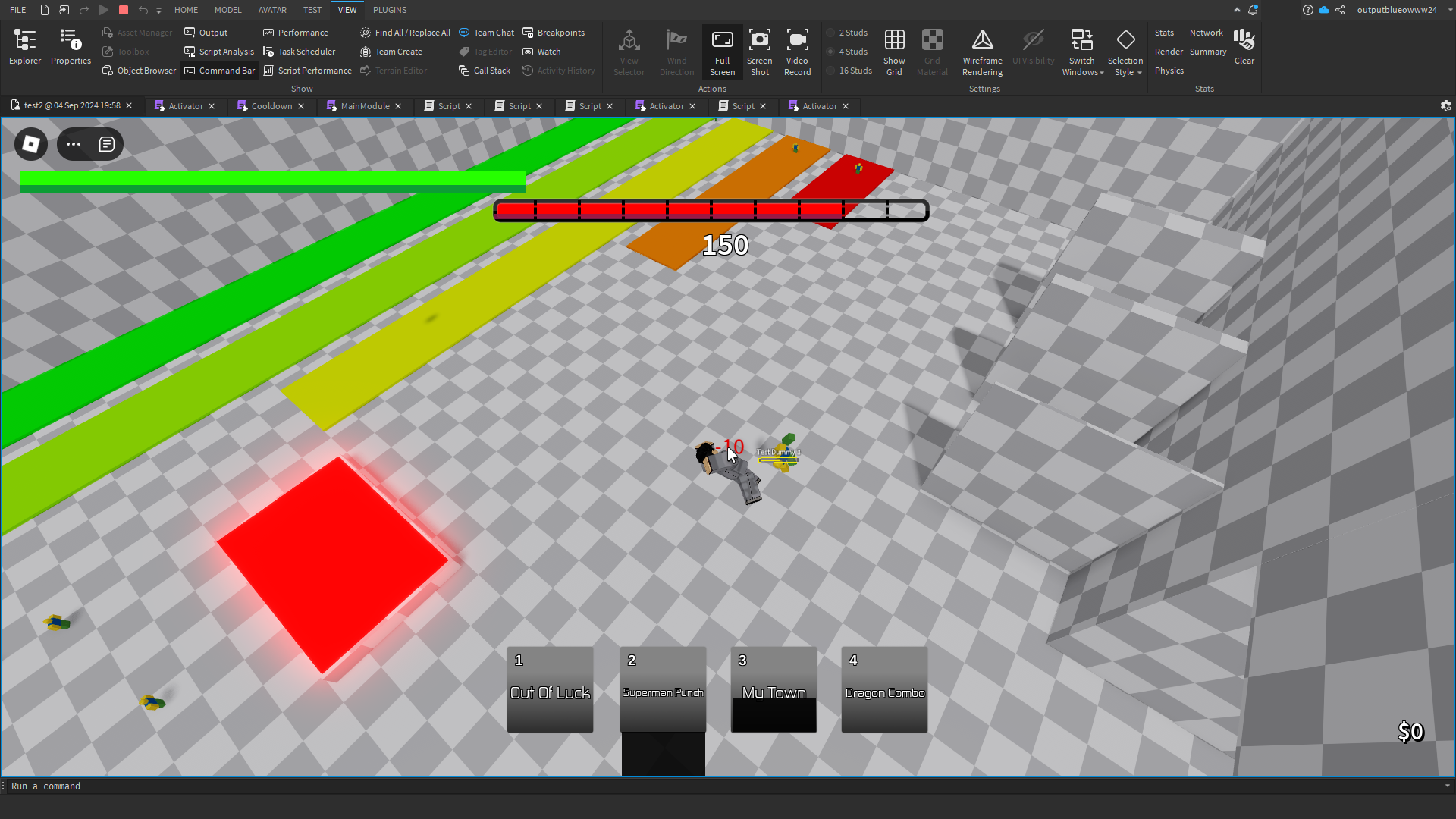This screenshot has width=1456, height=819.
Task: Select the 4 Studs grid option
Action: point(852,52)
